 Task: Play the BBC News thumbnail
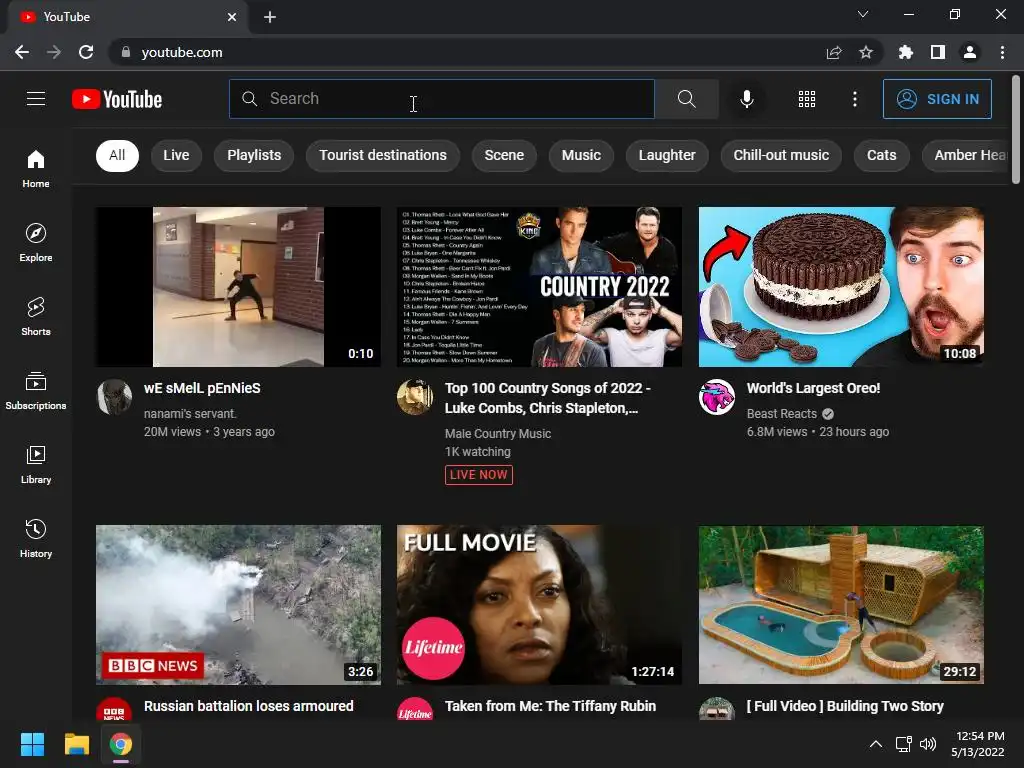tap(238, 605)
